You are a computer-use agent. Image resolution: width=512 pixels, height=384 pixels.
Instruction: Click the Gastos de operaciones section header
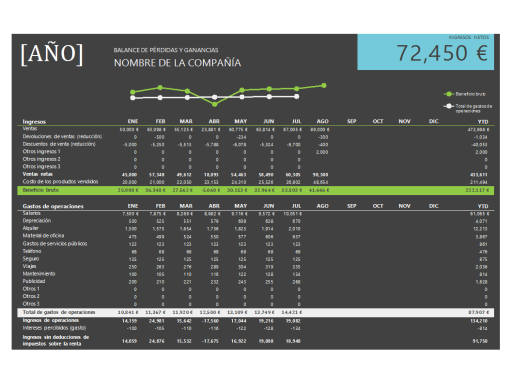pyautogui.click(x=53, y=206)
